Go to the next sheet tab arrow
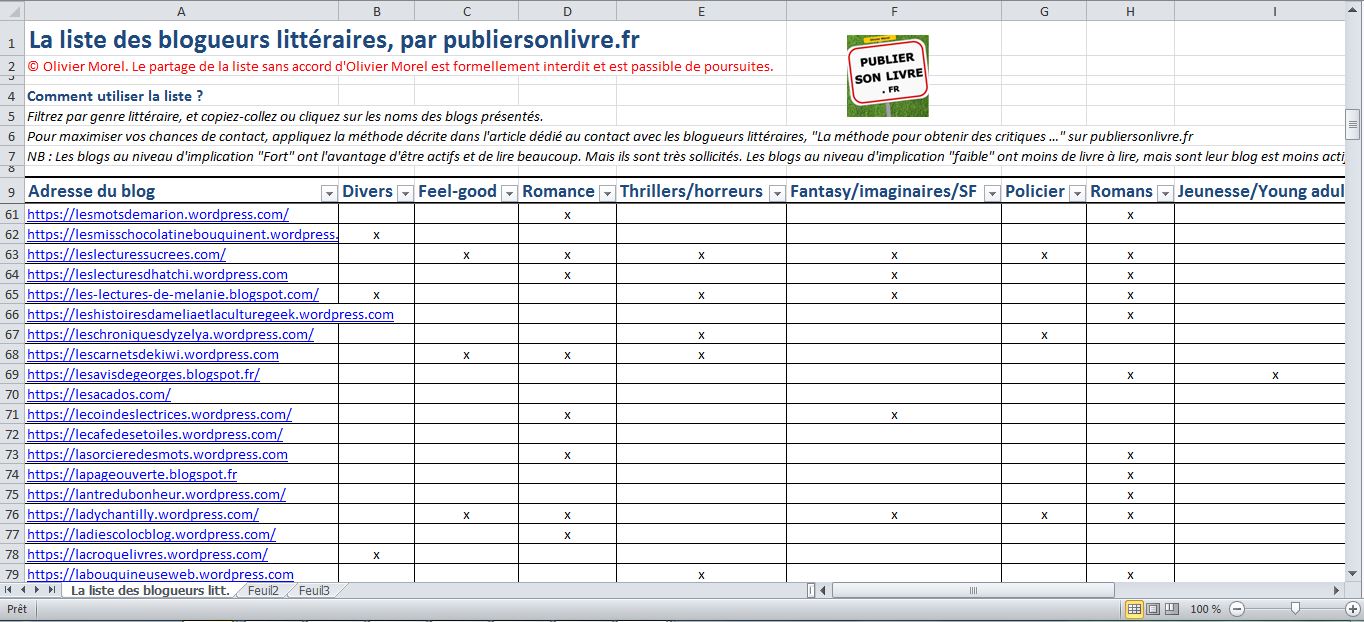 click(x=38, y=590)
